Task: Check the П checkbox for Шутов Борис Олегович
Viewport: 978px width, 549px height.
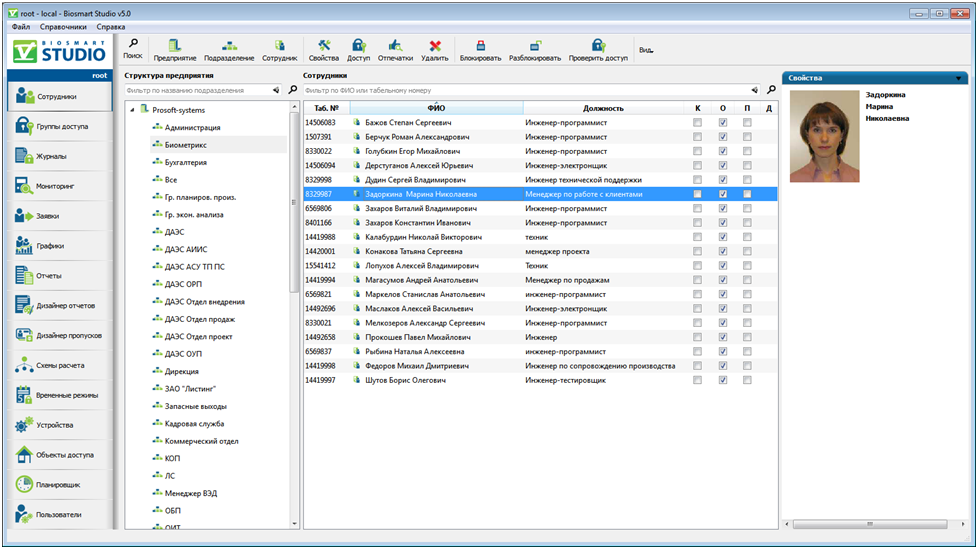Action: 747,381
